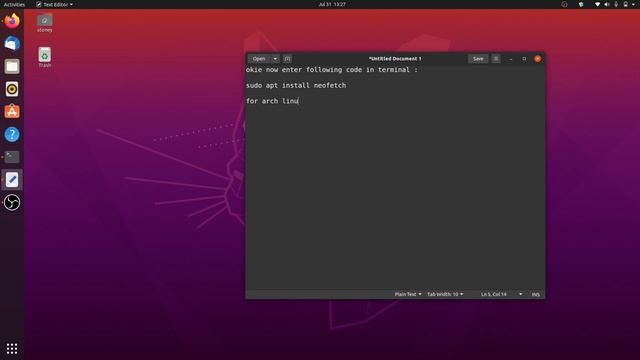Open the Help icon in dock
This screenshot has height=360, width=640.
click(12, 134)
